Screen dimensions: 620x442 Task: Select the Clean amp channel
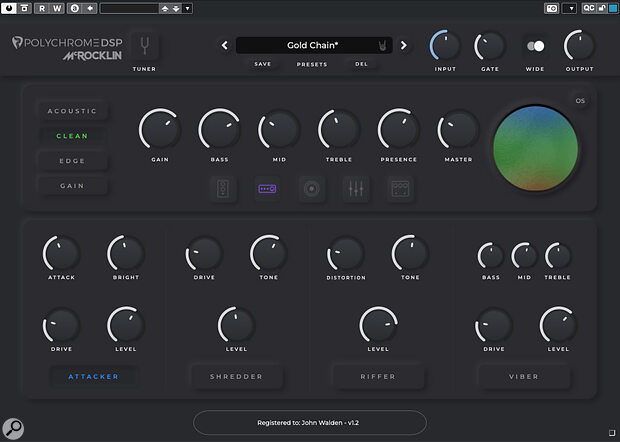(72, 136)
